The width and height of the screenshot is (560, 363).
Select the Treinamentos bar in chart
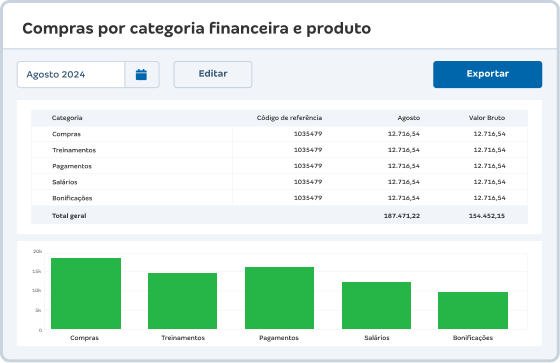(182, 301)
